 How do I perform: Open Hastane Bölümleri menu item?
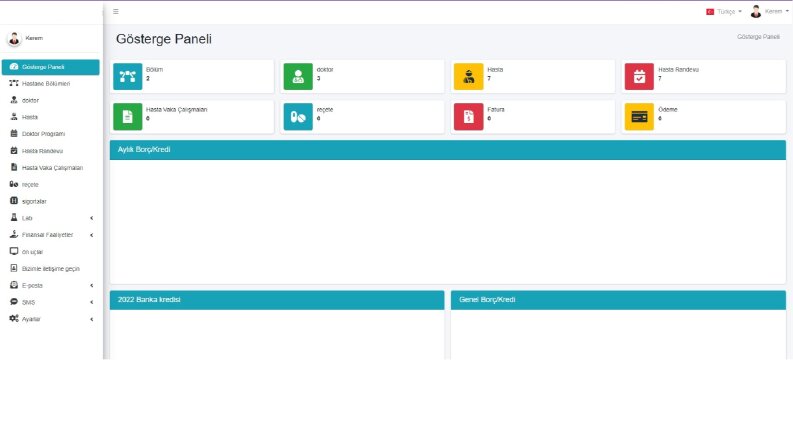[51, 83]
